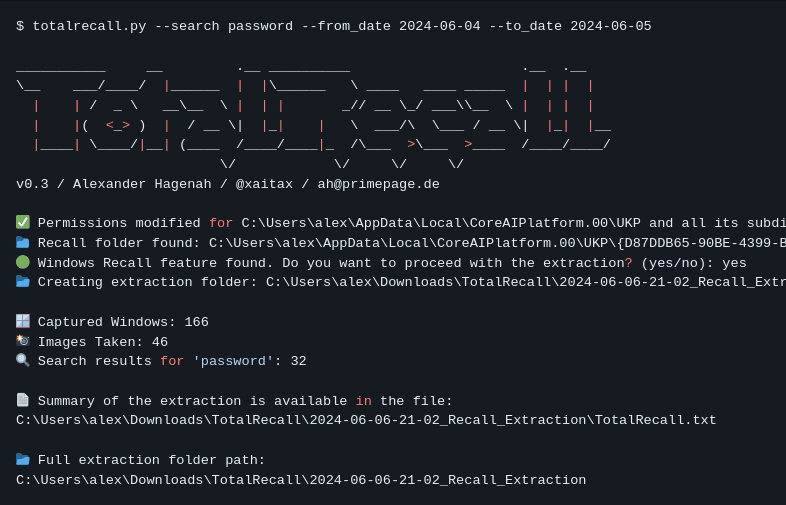This screenshot has width=786, height=505.
Task: Click the --to_date 2024-06-05 argument
Action: pos(570,26)
